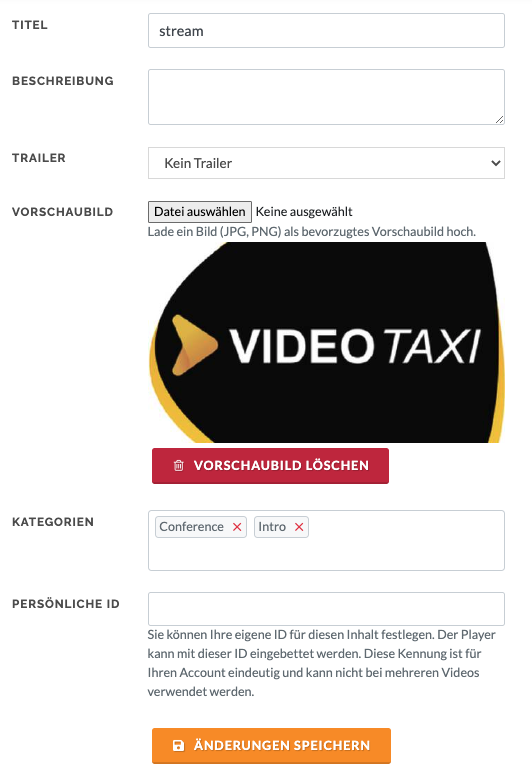Focus the Titel field containing stream
532x777 pixels.
click(x=326, y=31)
